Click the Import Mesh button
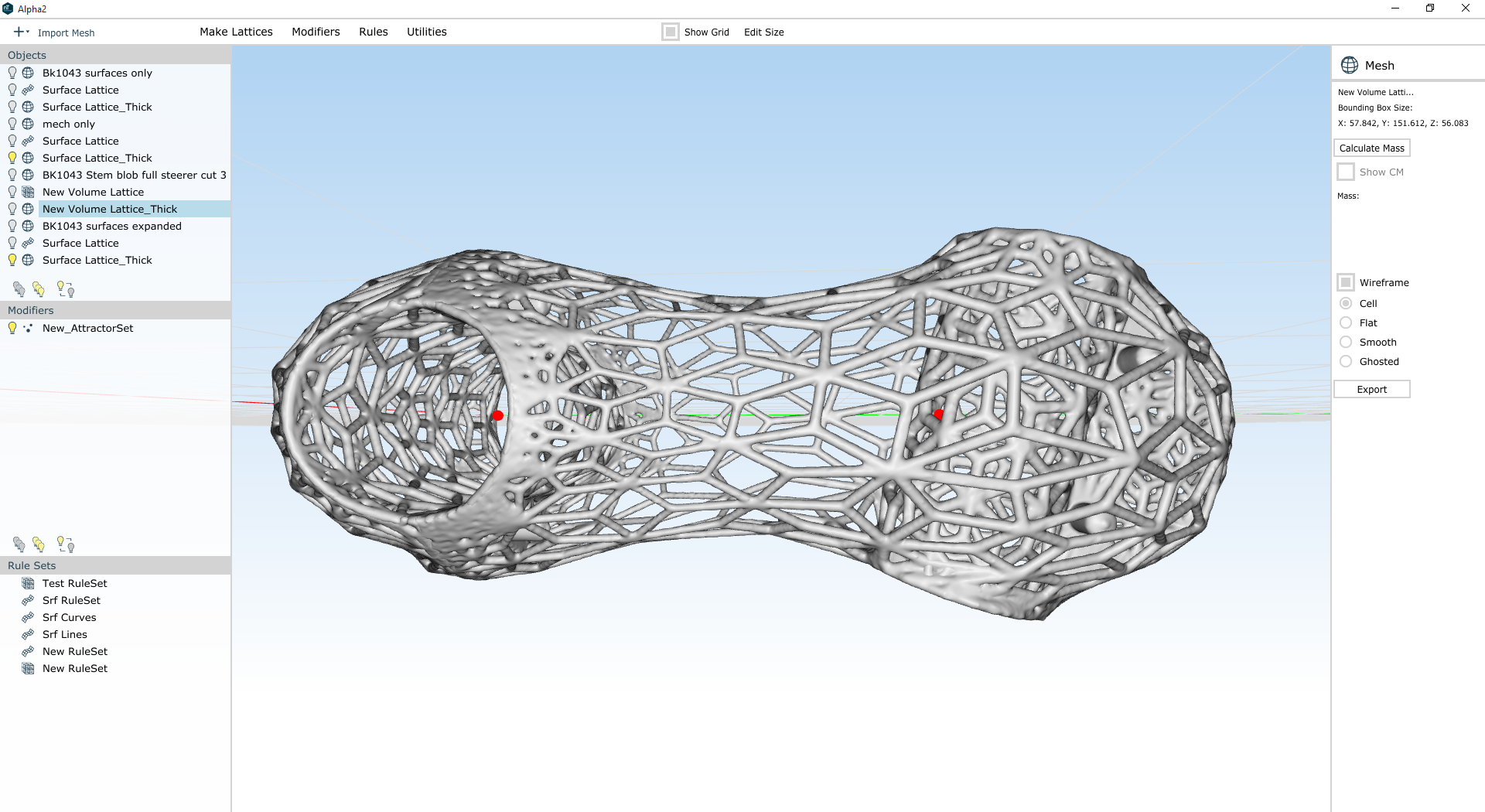1485x812 pixels. tap(66, 32)
